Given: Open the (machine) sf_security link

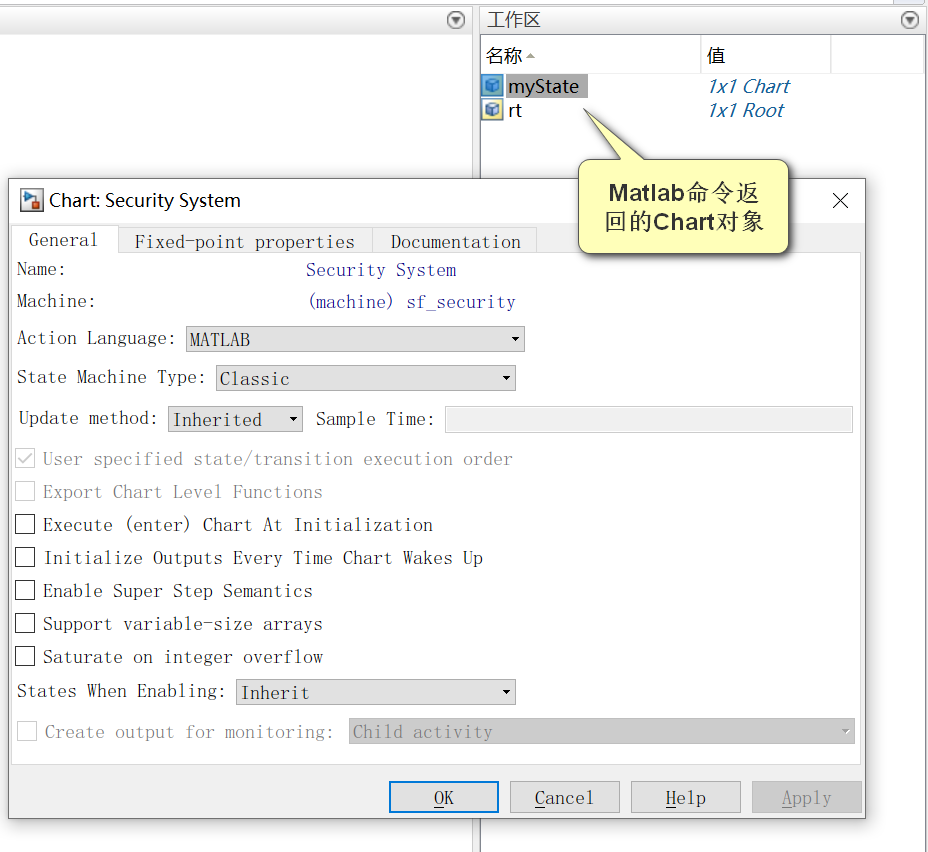Looking at the screenshot, I should pos(411,302).
